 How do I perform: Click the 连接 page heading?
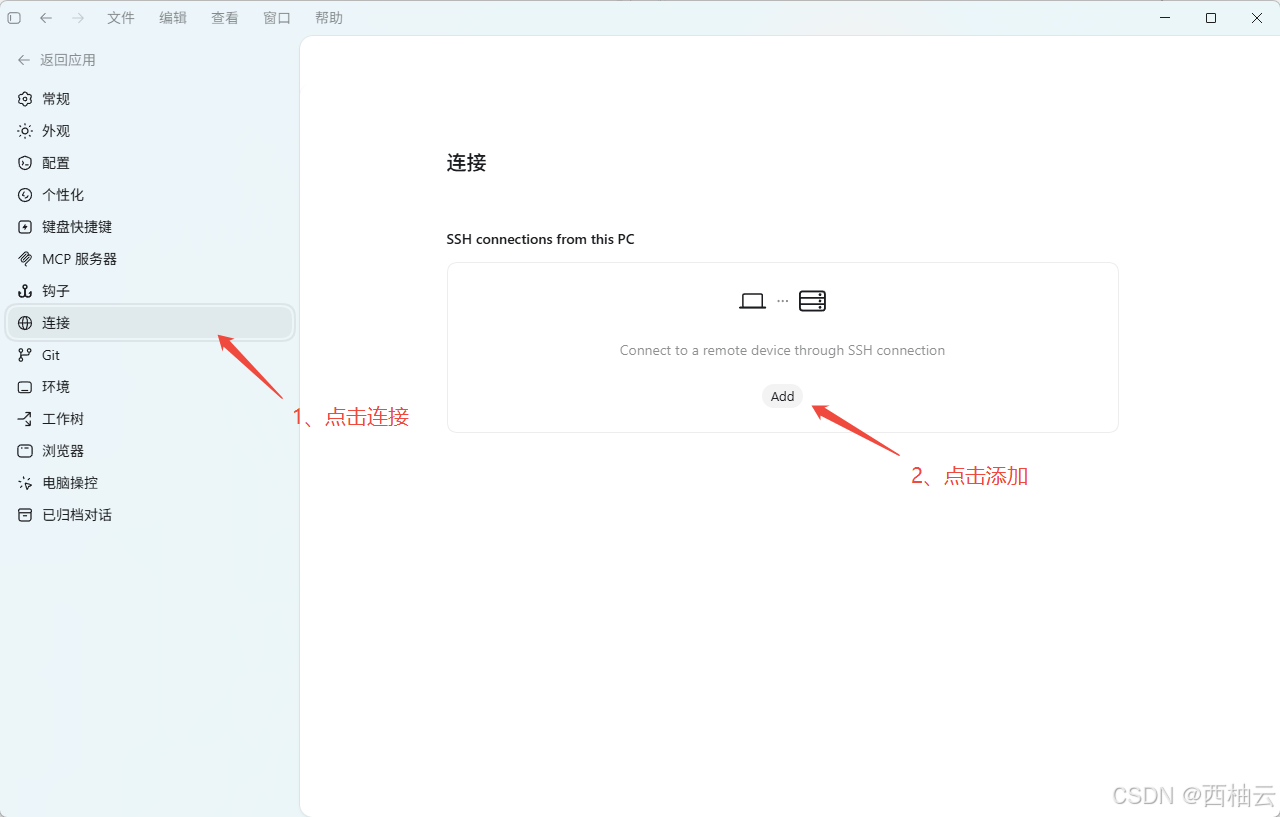[x=466, y=163]
